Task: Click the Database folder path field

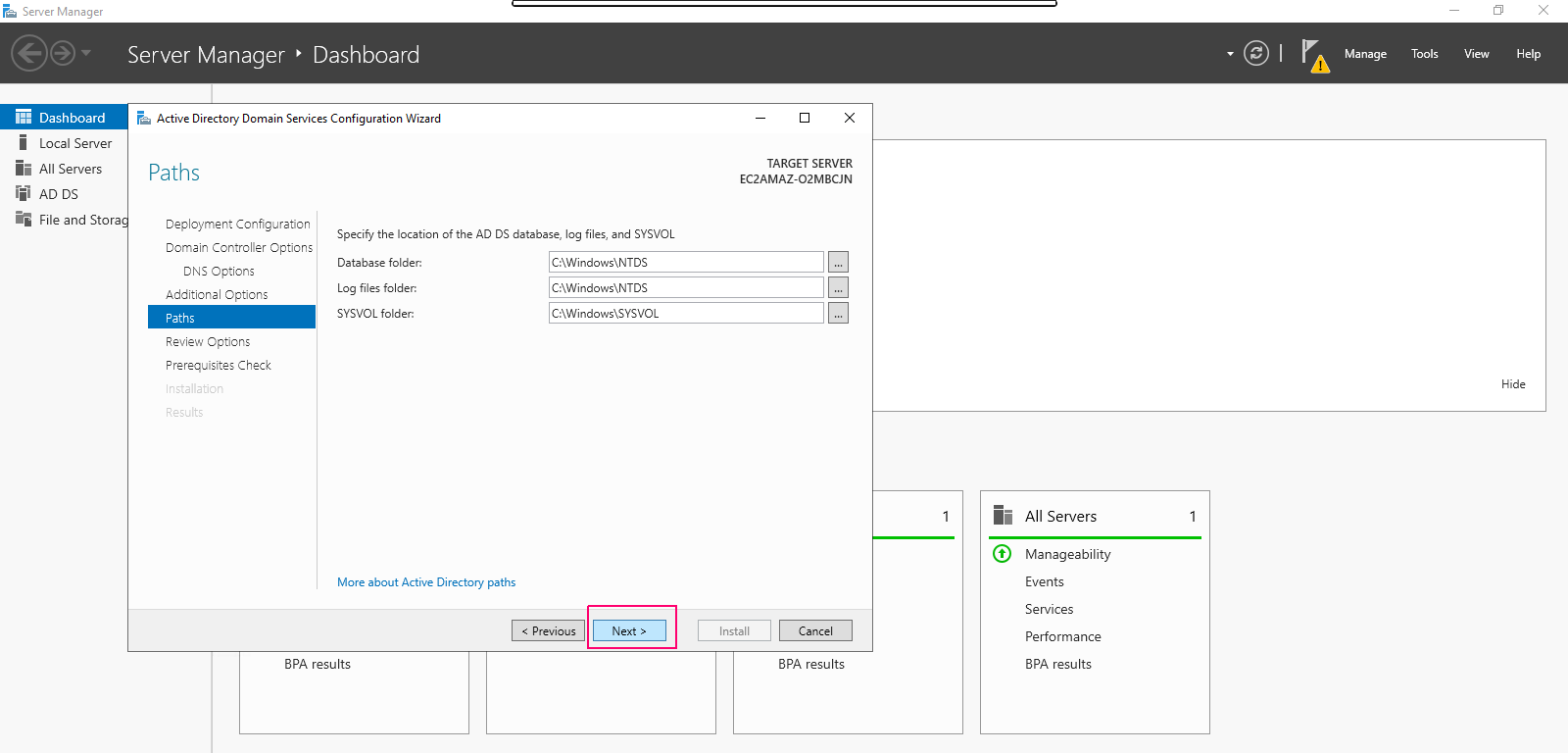Action: [x=686, y=262]
